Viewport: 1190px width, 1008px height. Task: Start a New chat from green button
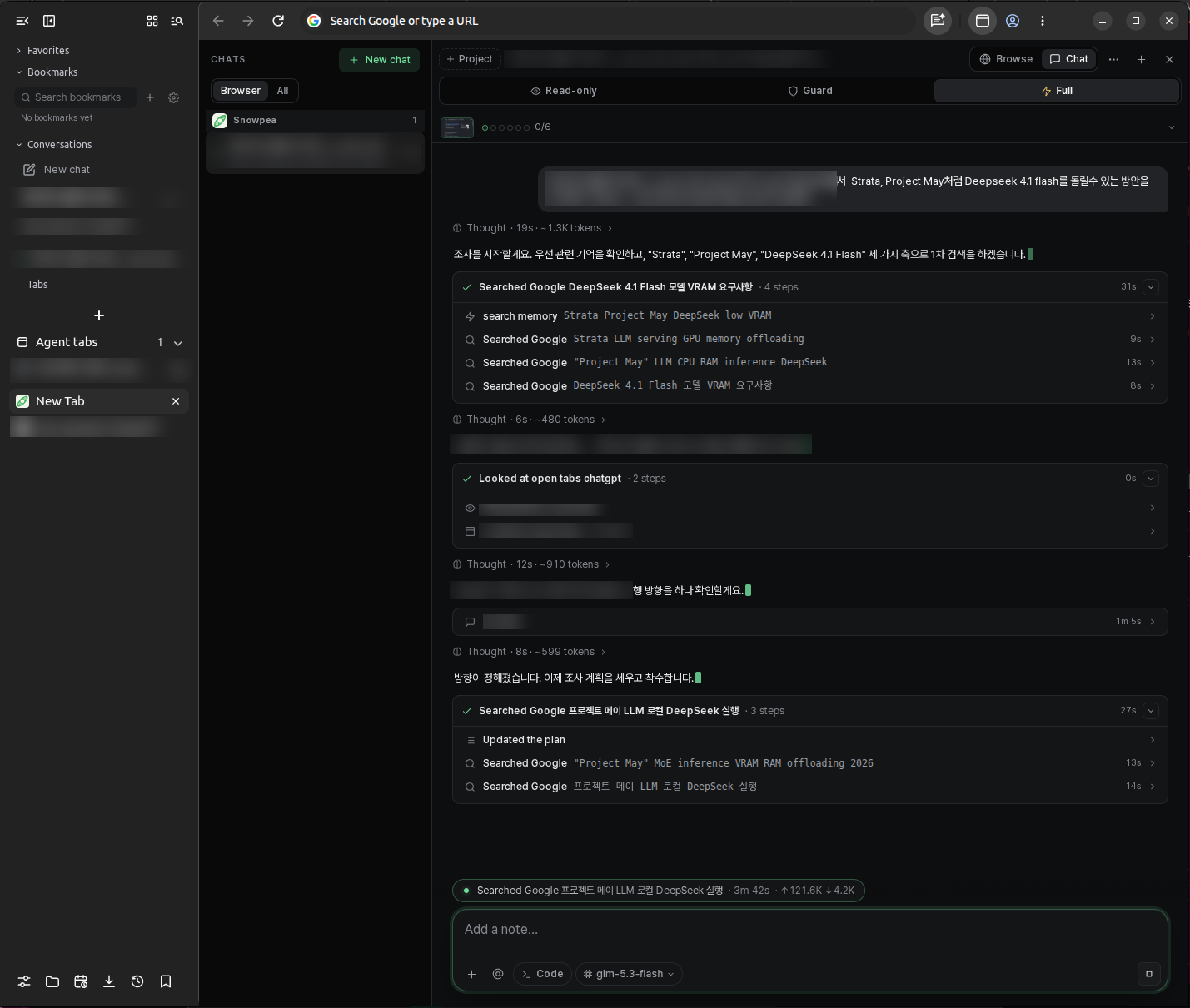point(380,60)
